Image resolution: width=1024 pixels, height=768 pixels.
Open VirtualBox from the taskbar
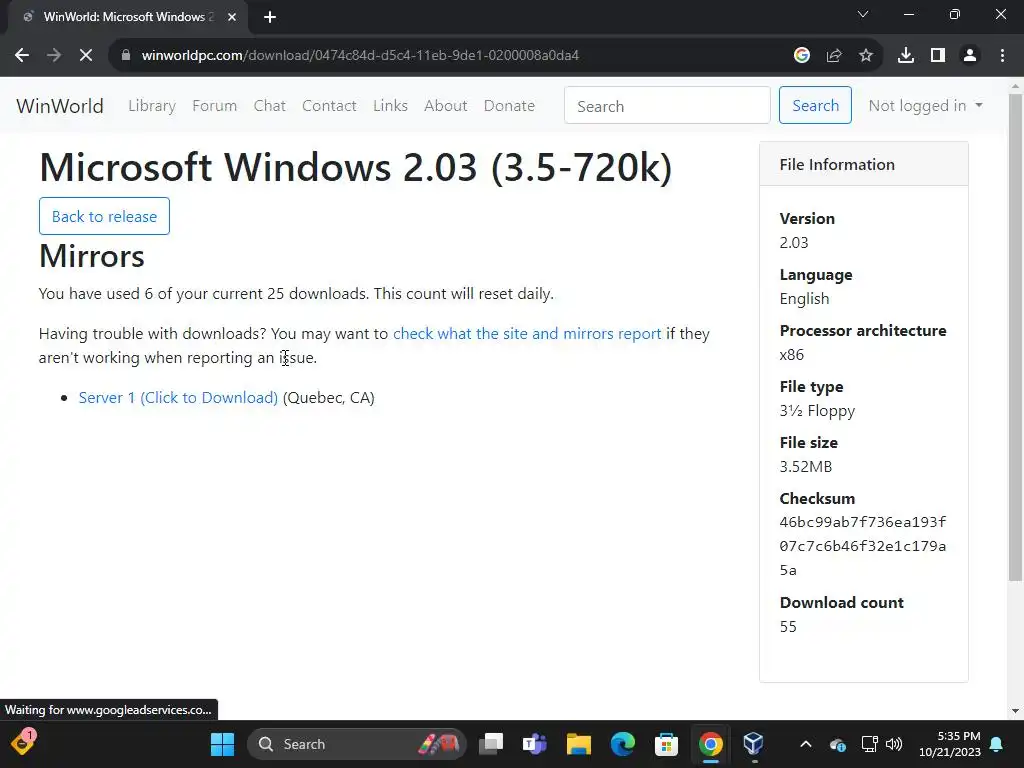point(754,744)
